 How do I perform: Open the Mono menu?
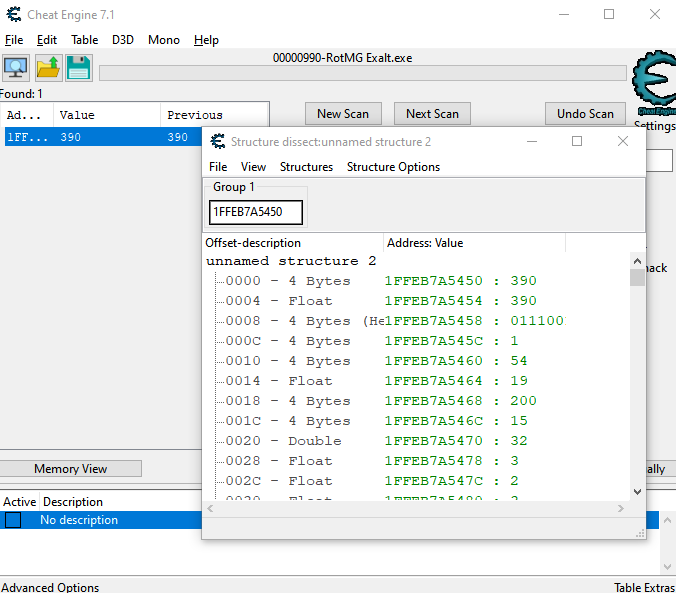point(164,40)
